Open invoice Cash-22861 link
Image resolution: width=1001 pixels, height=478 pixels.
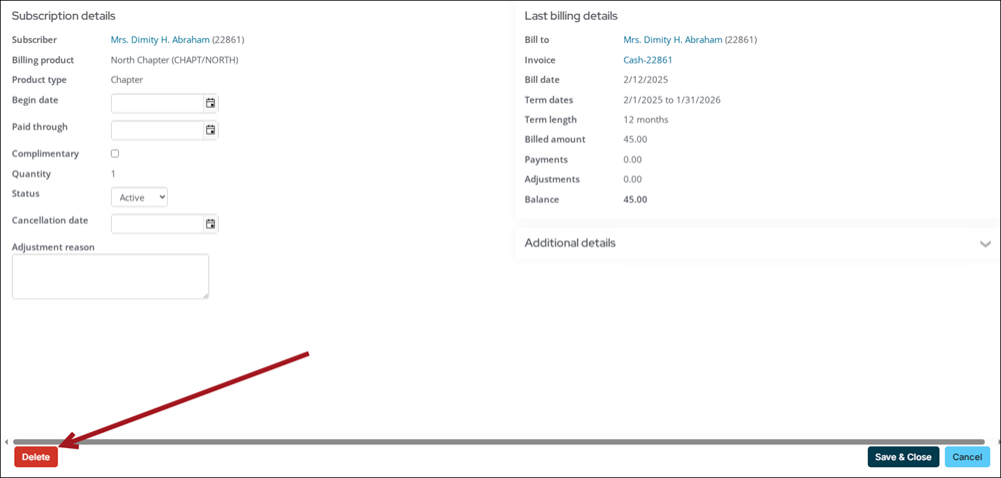click(x=647, y=60)
